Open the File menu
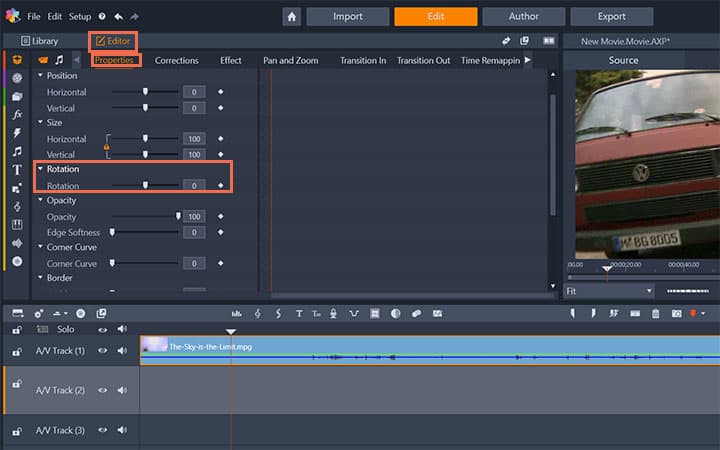 [34, 17]
